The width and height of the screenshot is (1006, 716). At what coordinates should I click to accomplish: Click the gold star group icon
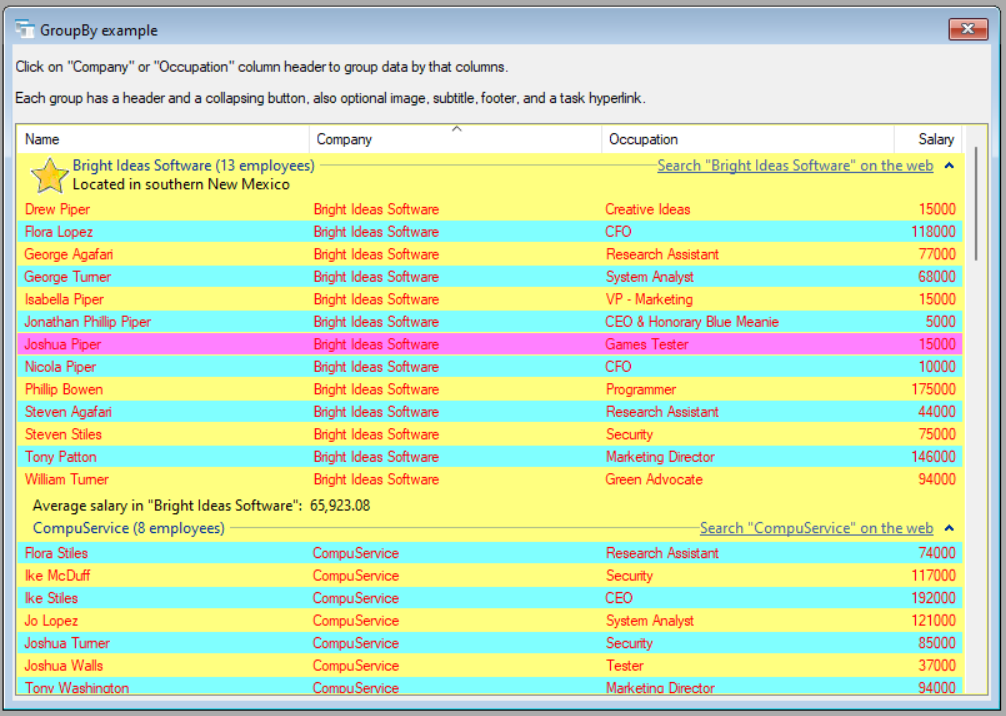pos(49,176)
